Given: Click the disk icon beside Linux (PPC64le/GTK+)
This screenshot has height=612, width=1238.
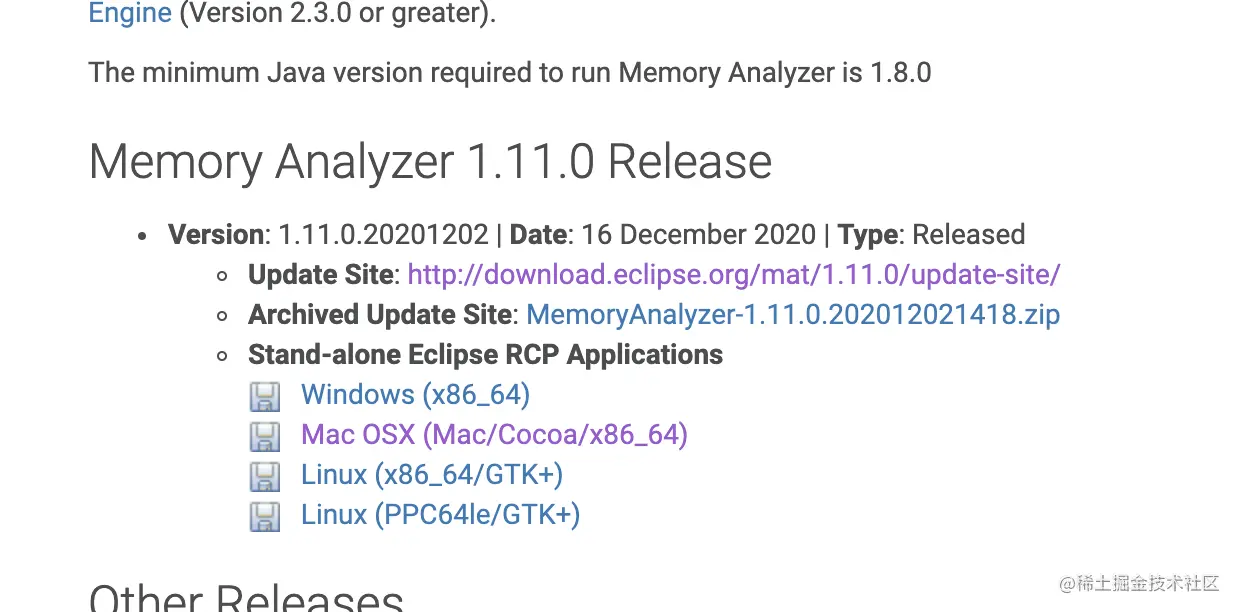Looking at the screenshot, I should [x=264, y=516].
